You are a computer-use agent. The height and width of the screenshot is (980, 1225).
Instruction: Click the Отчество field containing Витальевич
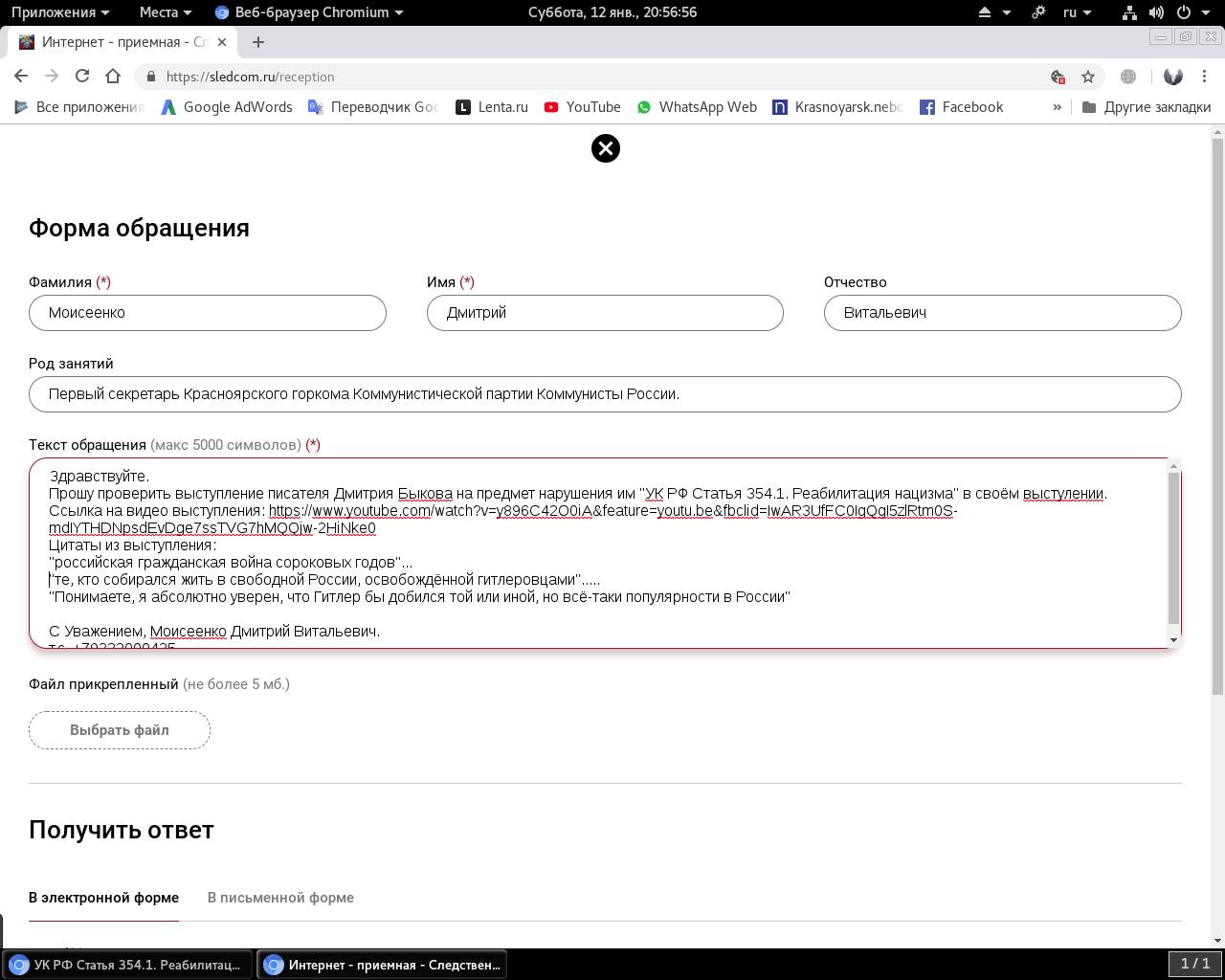point(1003,313)
